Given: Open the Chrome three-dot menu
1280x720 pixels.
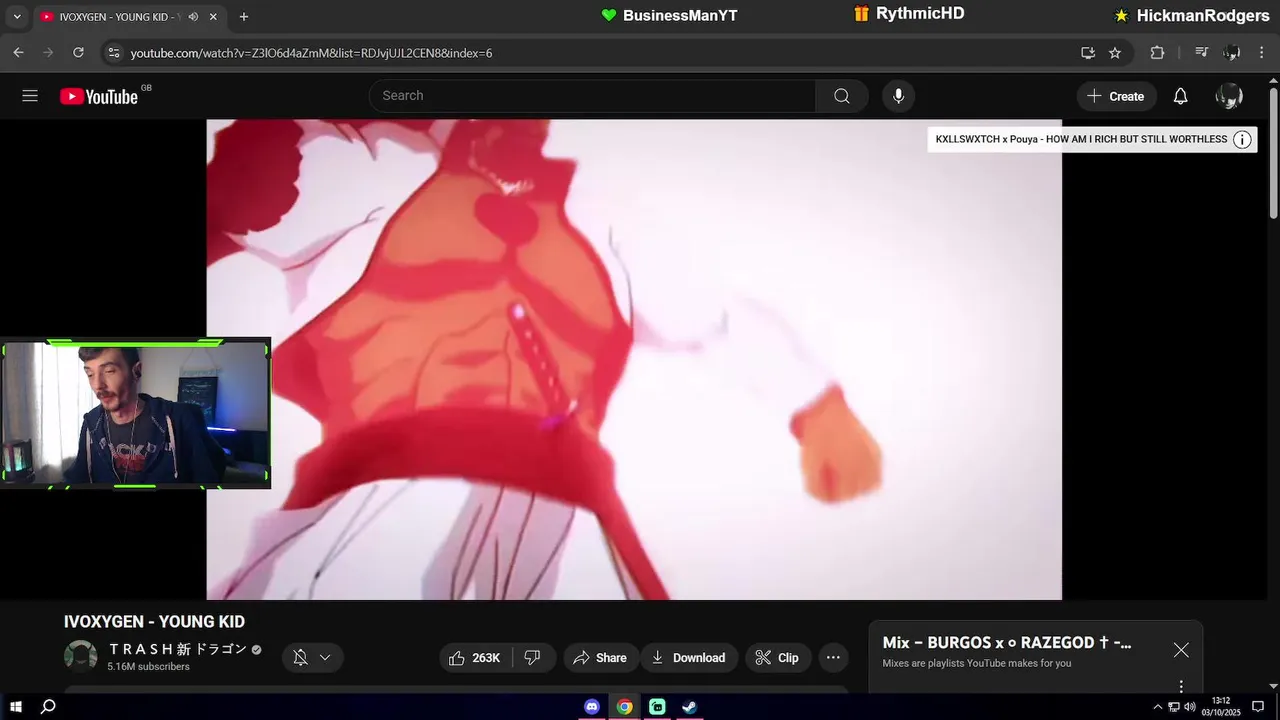Looking at the screenshot, I should point(1261,52).
